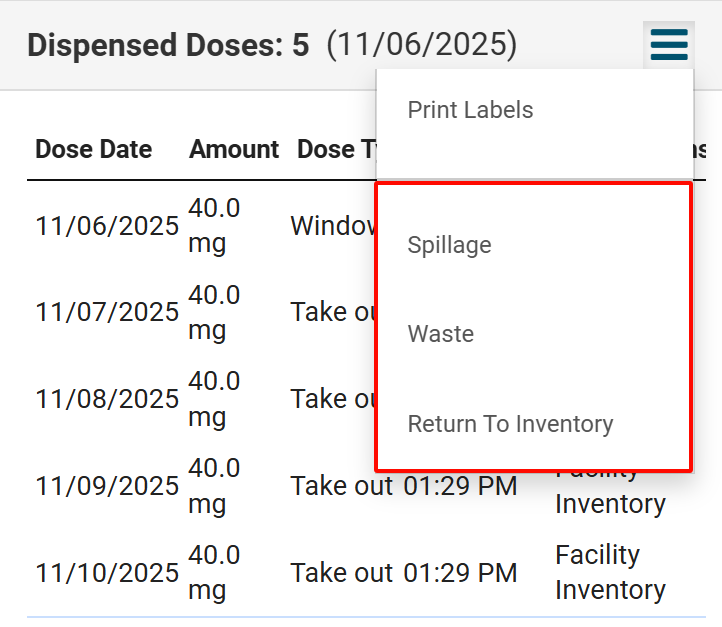722x627 pixels.
Task: Select the 11/06/2025 dose date row
Action: [x=107, y=226]
